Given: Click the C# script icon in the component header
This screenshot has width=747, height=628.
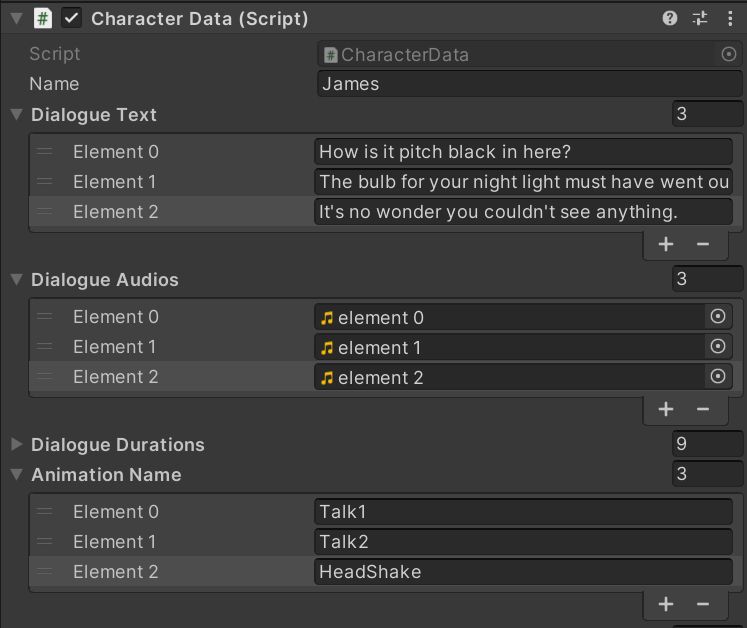Looking at the screenshot, I should pos(43,19).
